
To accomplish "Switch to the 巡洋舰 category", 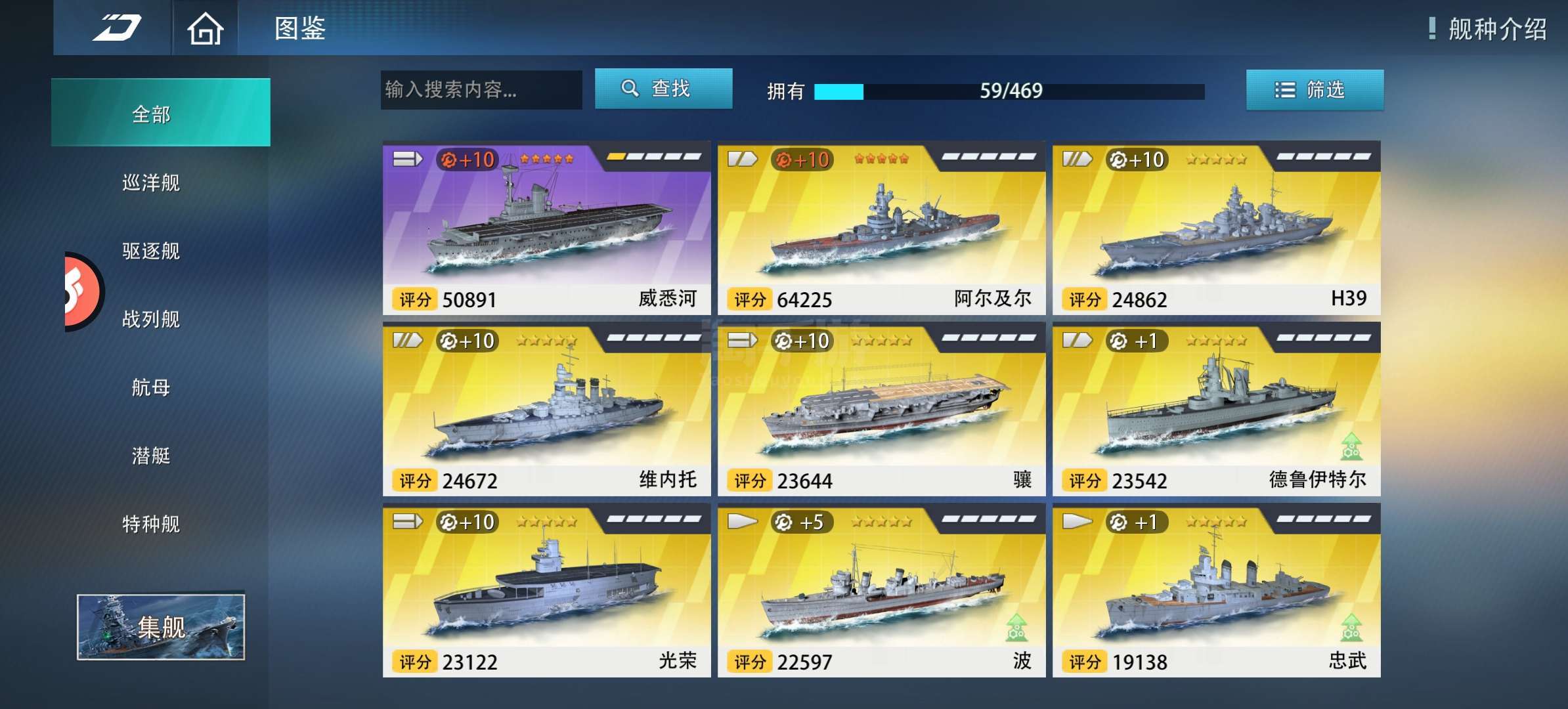I will [x=151, y=183].
